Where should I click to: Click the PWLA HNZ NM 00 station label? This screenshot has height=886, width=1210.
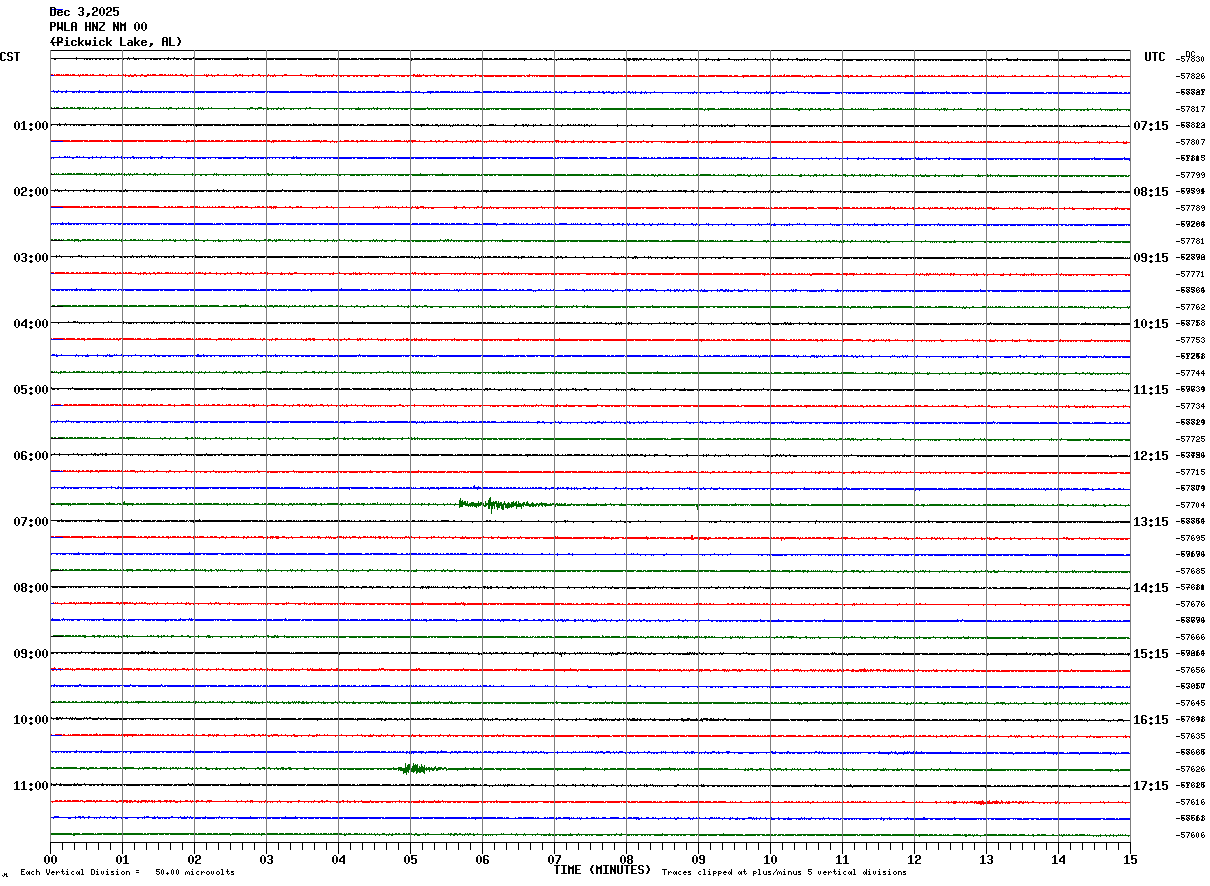tap(98, 27)
